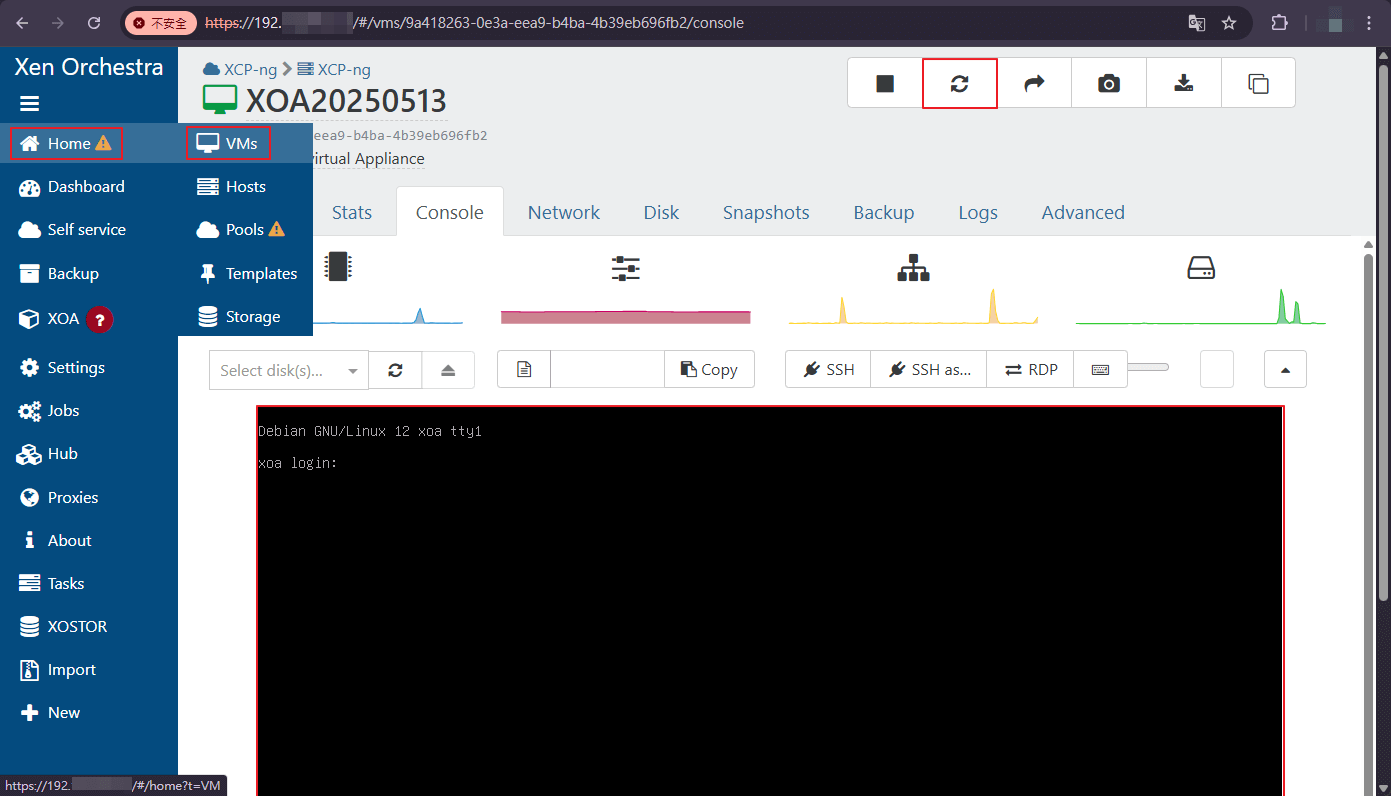Copy the VM using the duplicate icon
The width and height of the screenshot is (1391, 796).
click(1258, 83)
